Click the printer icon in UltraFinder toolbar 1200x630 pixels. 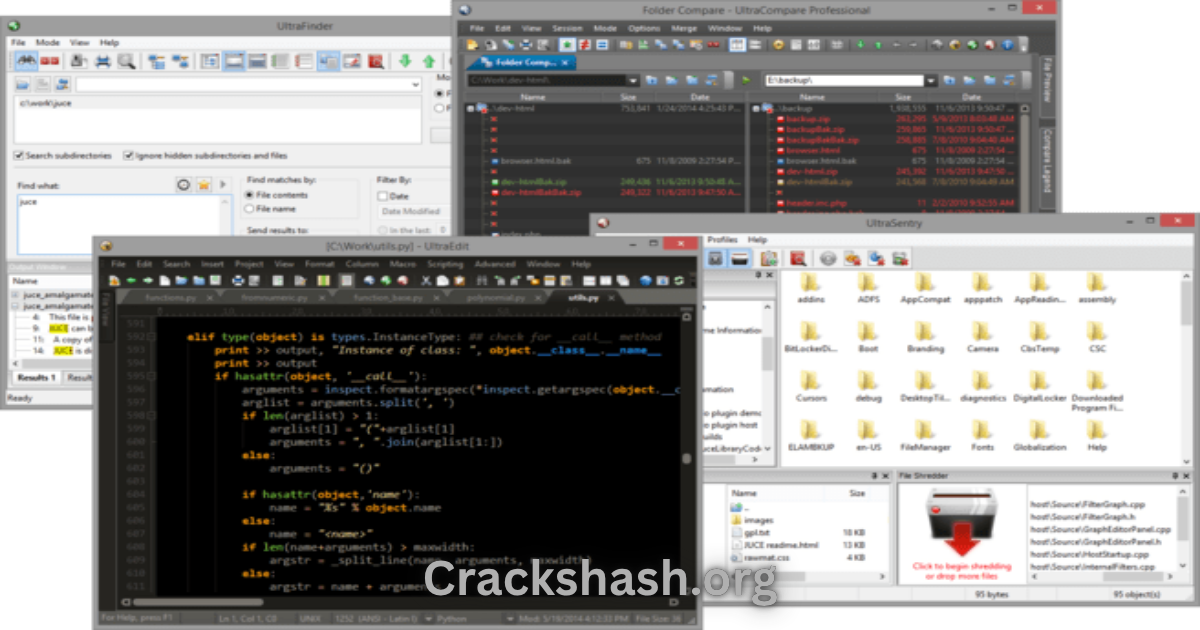click(103, 61)
